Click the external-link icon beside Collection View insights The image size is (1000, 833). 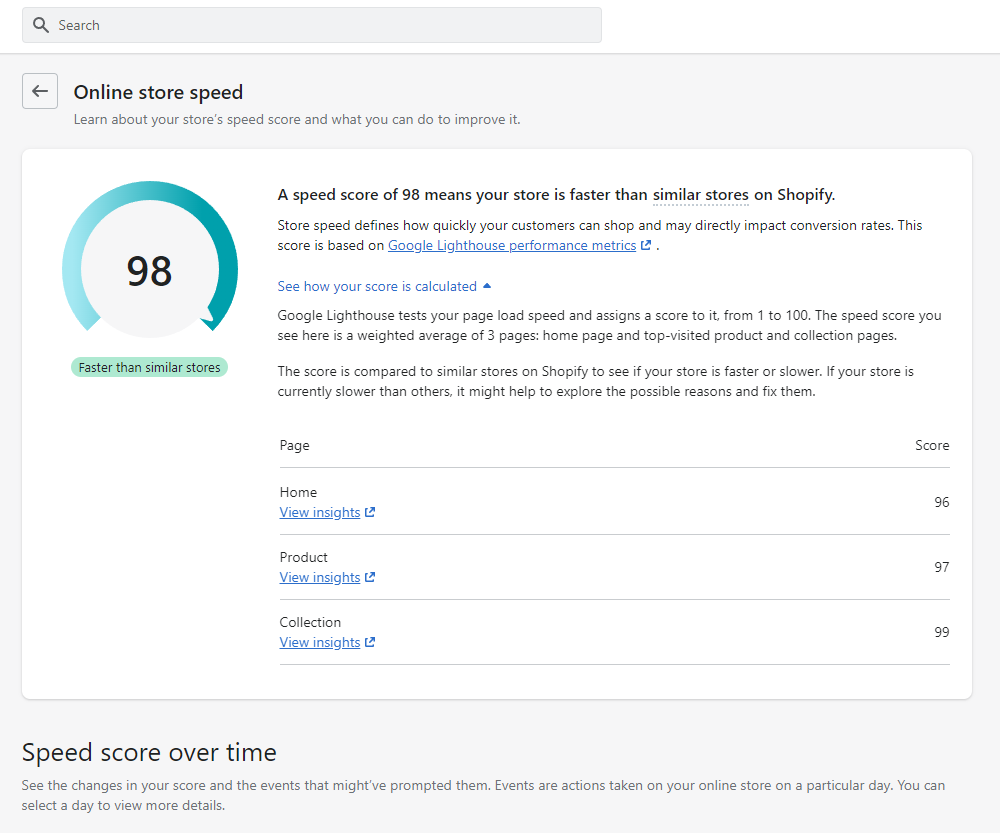click(370, 642)
